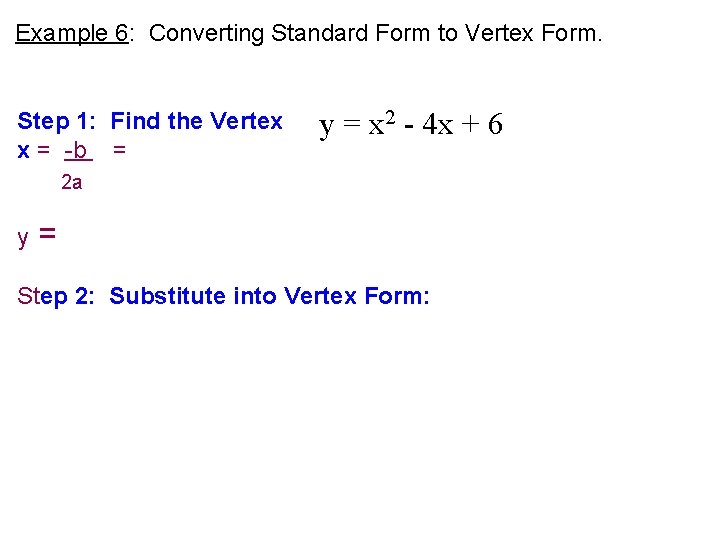Click the bold blue "x" below Step 1

23,151
